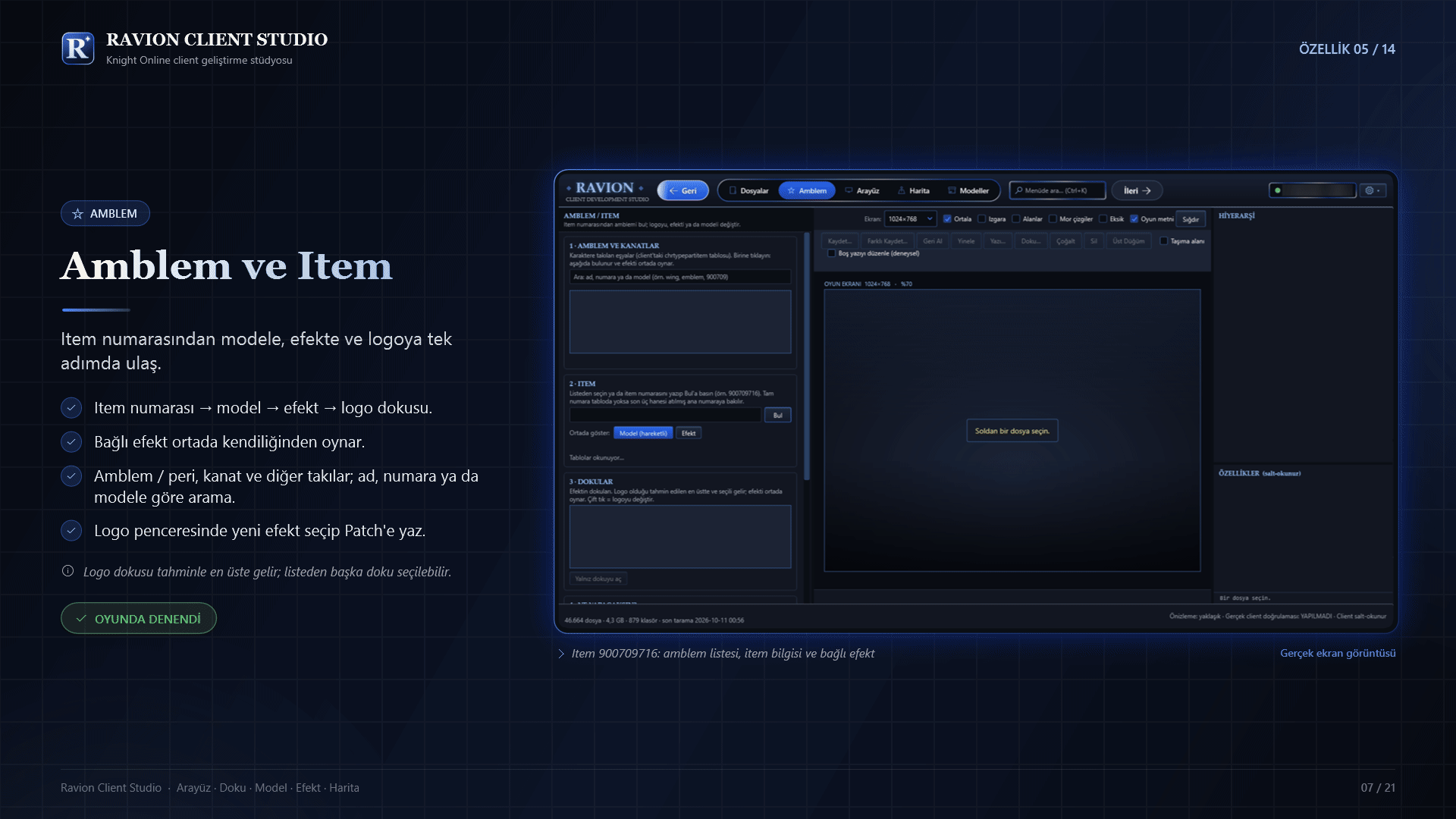Click the item number field left of Bul
The height and width of the screenshot is (819, 1456).
665,415
